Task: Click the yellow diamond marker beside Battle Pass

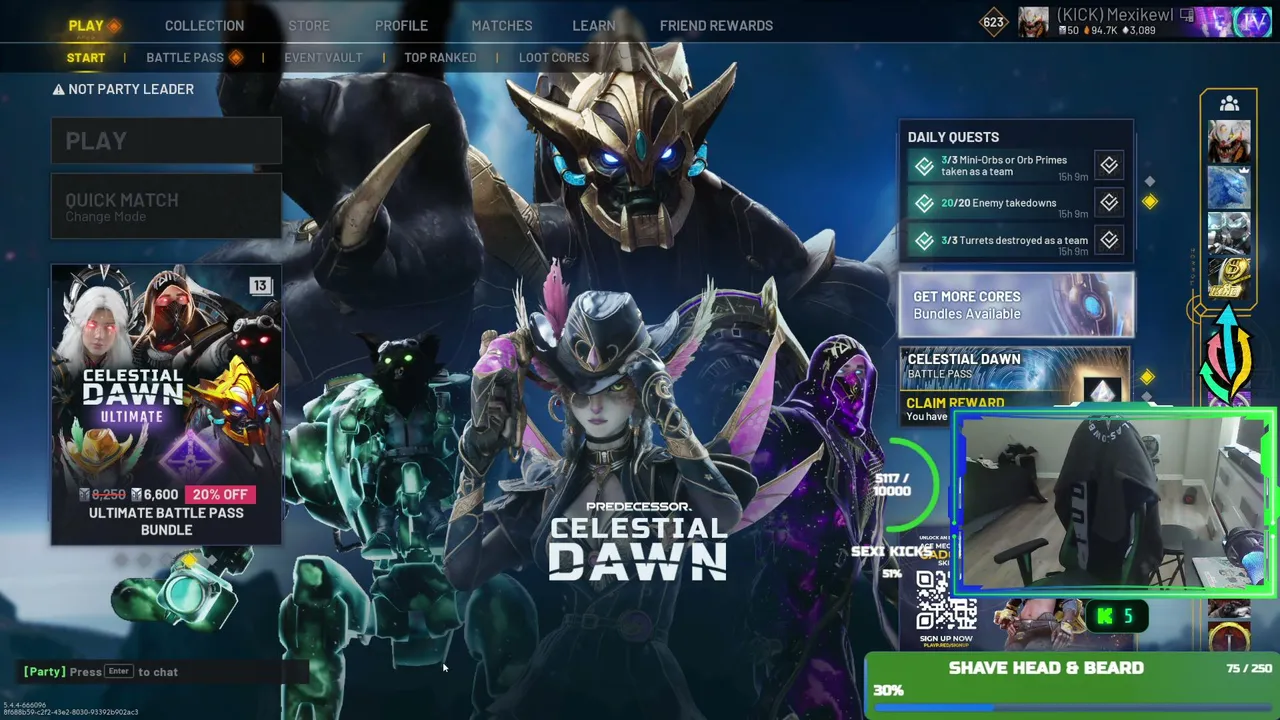Action: tap(1147, 377)
